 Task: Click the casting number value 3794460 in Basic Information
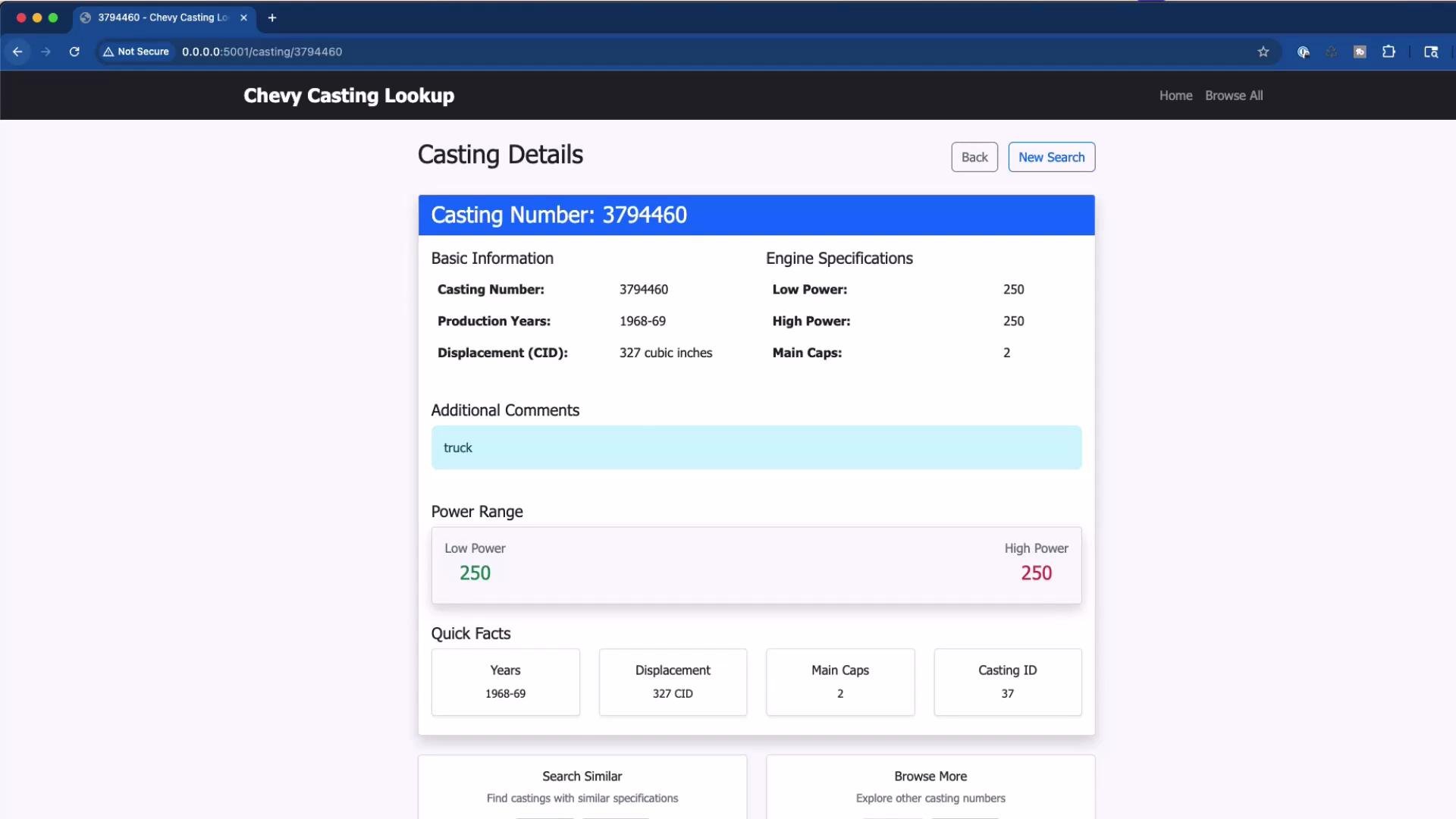(644, 290)
